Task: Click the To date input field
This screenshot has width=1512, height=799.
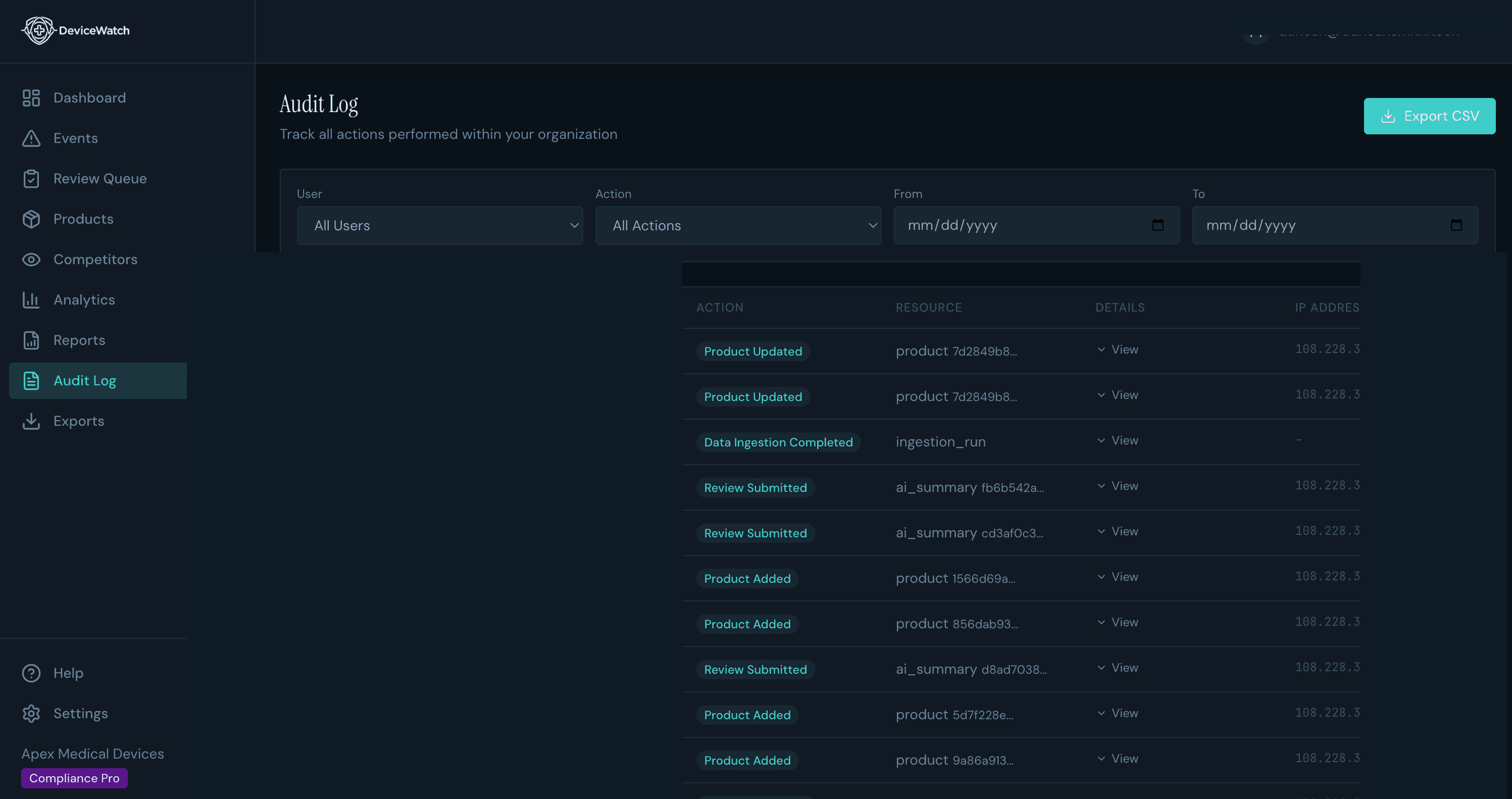Action: tap(1291, 225)
